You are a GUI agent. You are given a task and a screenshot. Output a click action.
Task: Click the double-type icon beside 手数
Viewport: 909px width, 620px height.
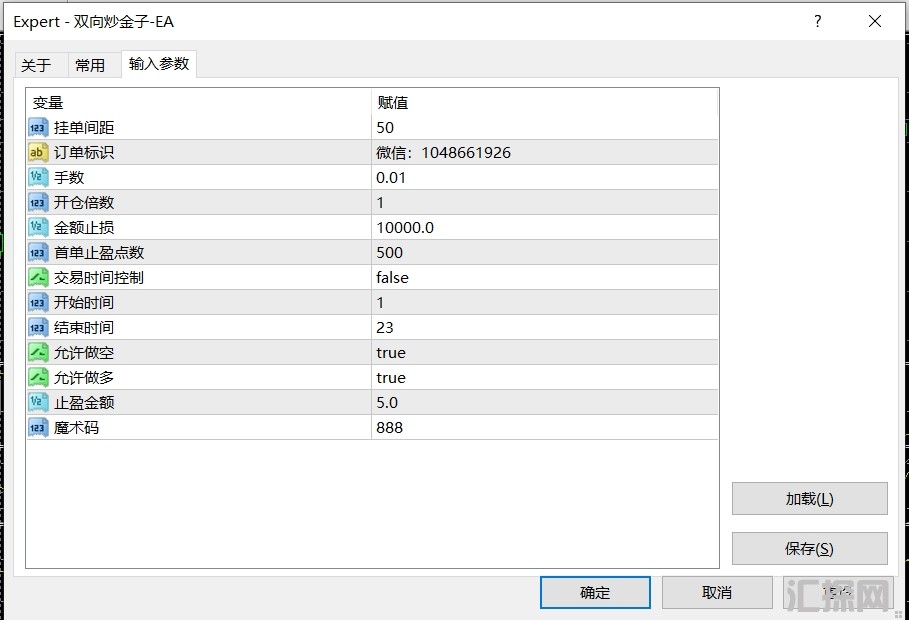[38, 177]
